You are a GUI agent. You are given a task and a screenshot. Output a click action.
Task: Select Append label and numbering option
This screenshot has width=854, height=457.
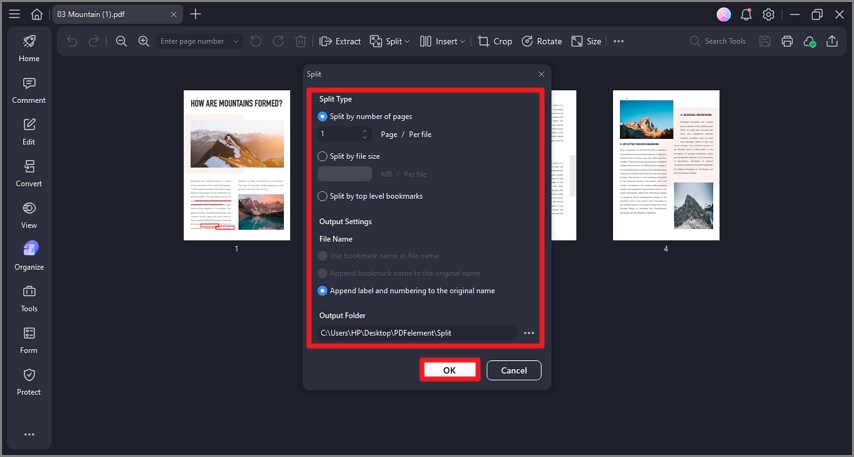point(406,291)
